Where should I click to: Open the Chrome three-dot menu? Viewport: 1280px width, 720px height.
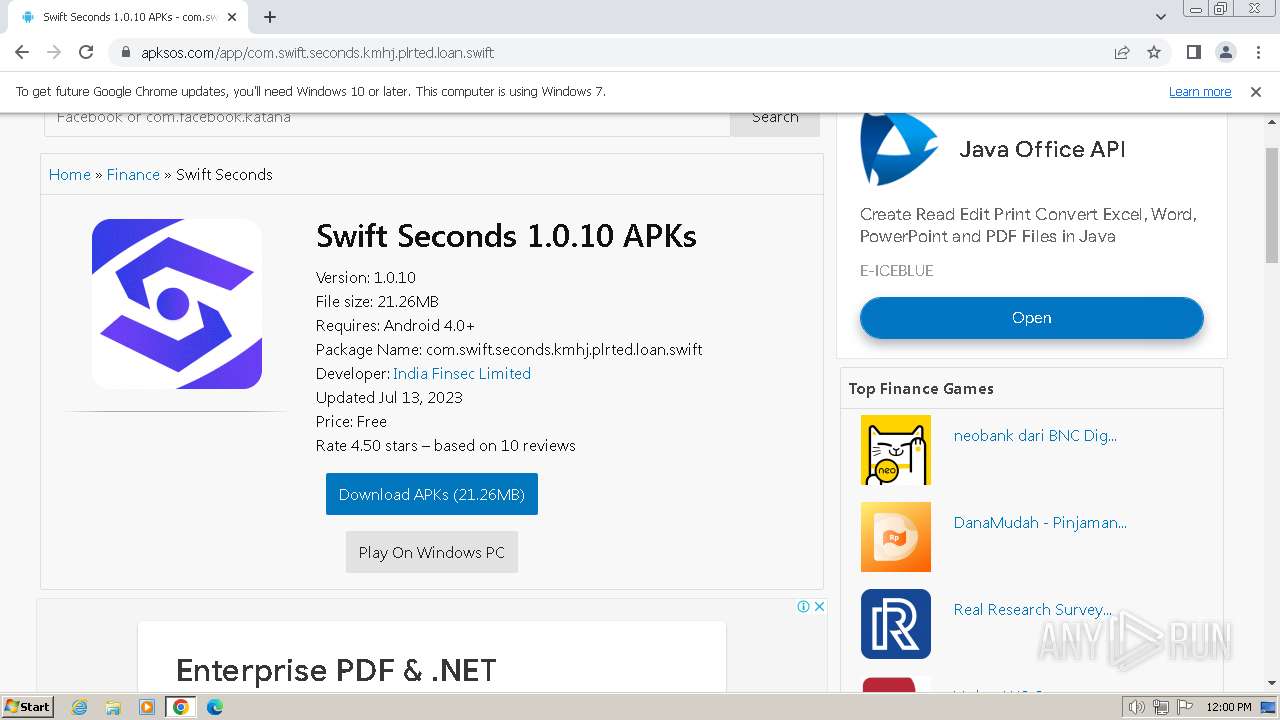click(x=1257, y=52)
